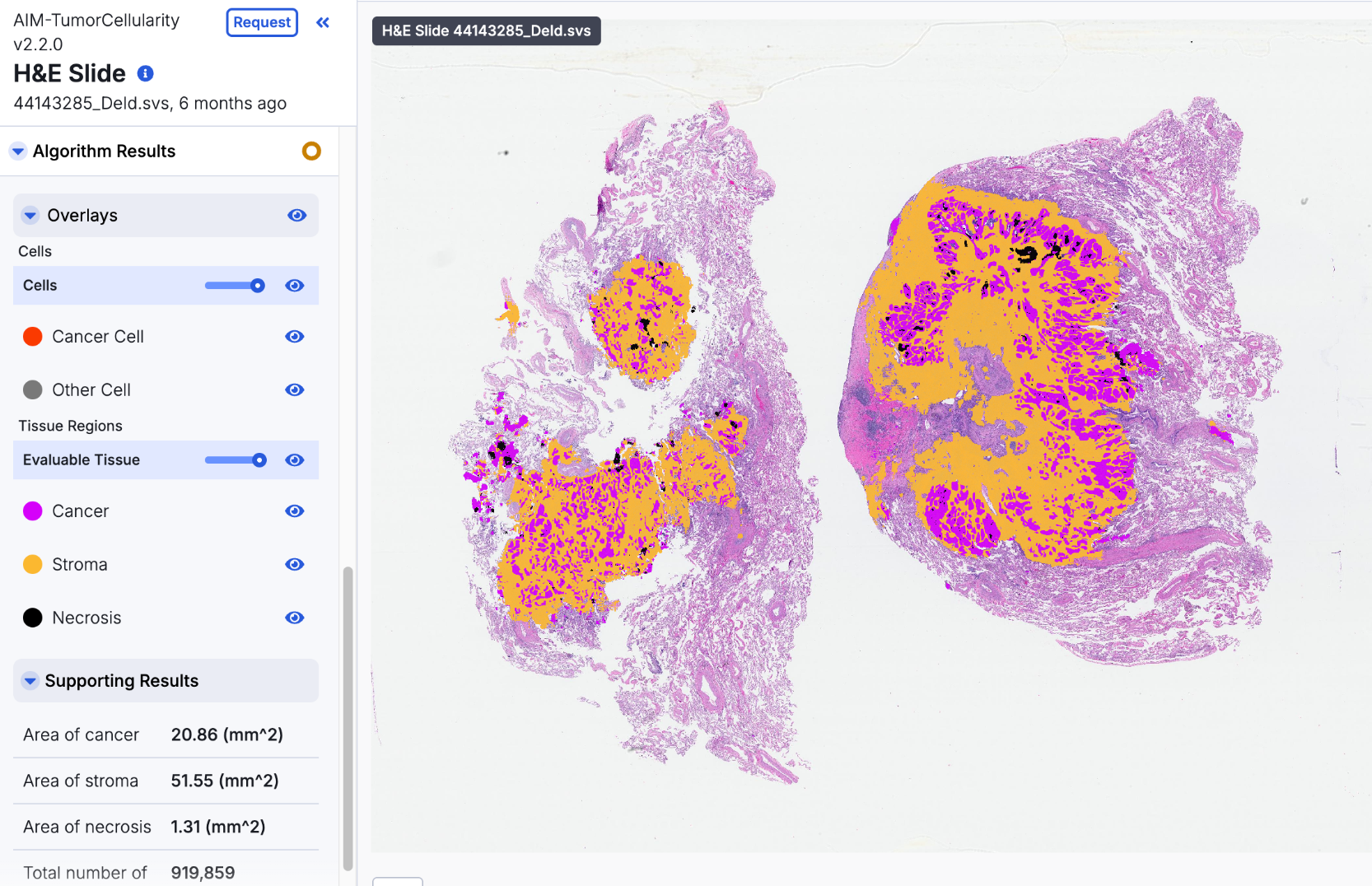Collapse the Algorithm Results section
1372x886 pixels.
click(18, 152)
